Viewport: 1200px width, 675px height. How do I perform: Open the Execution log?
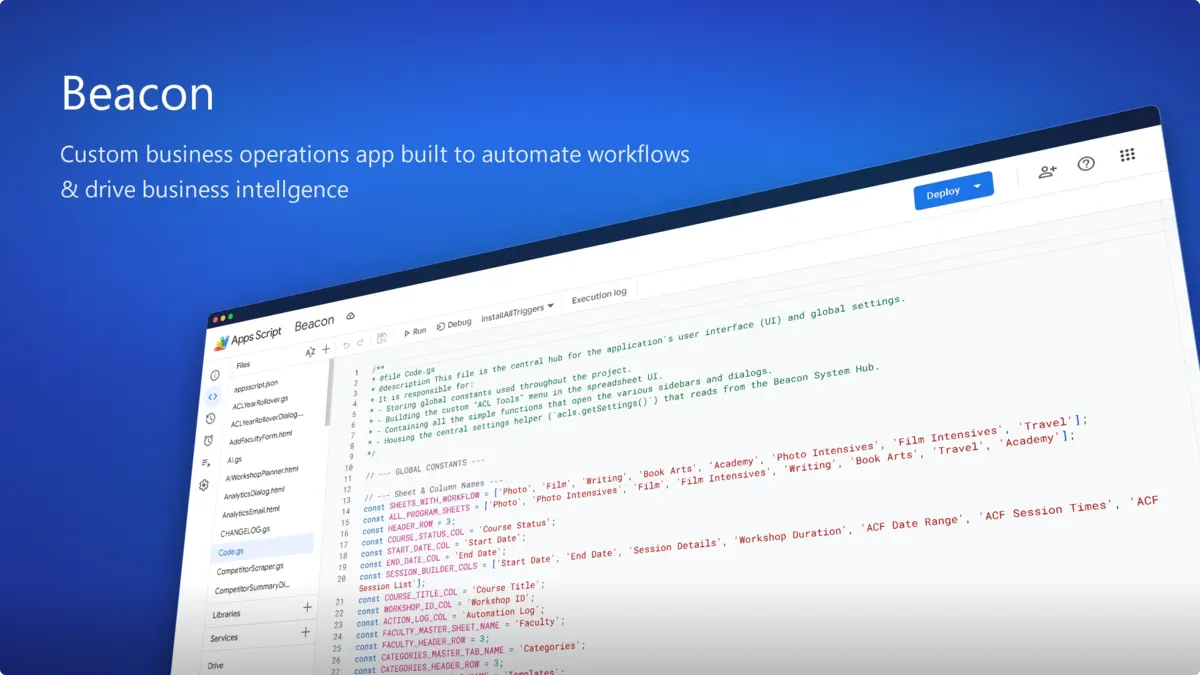click(599, 296)
